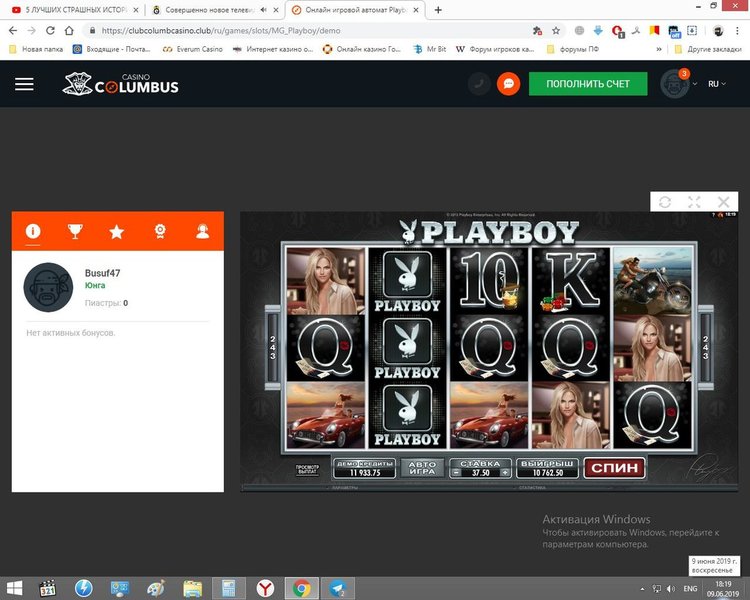Open the info tab in the profile panel
Image resolution: width=750 pixels, height=600 pixels.
pyautogui.click(x=33, y=232)
